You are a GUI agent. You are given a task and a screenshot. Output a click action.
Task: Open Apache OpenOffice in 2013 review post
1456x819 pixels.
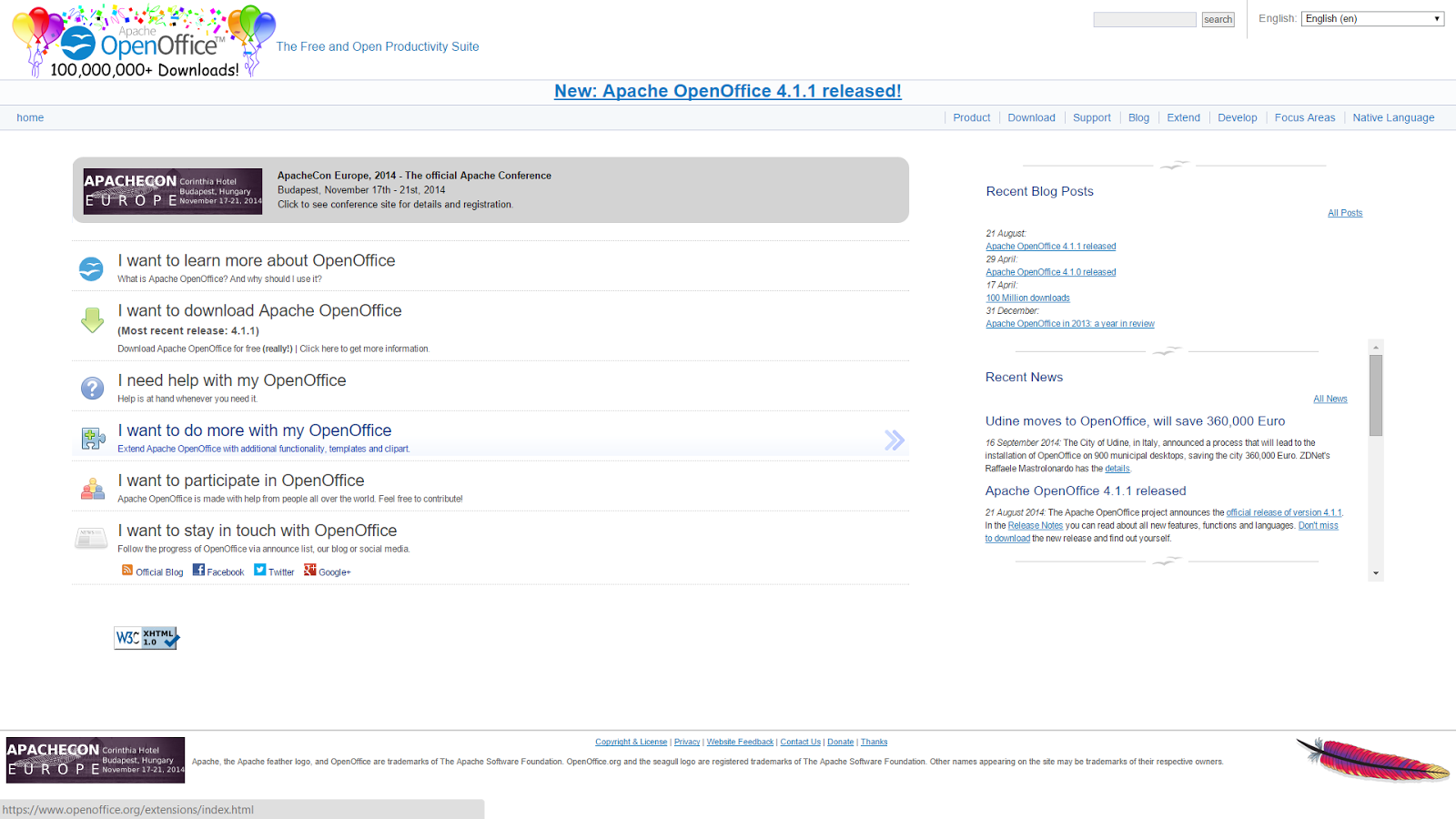coord(1069,324)
